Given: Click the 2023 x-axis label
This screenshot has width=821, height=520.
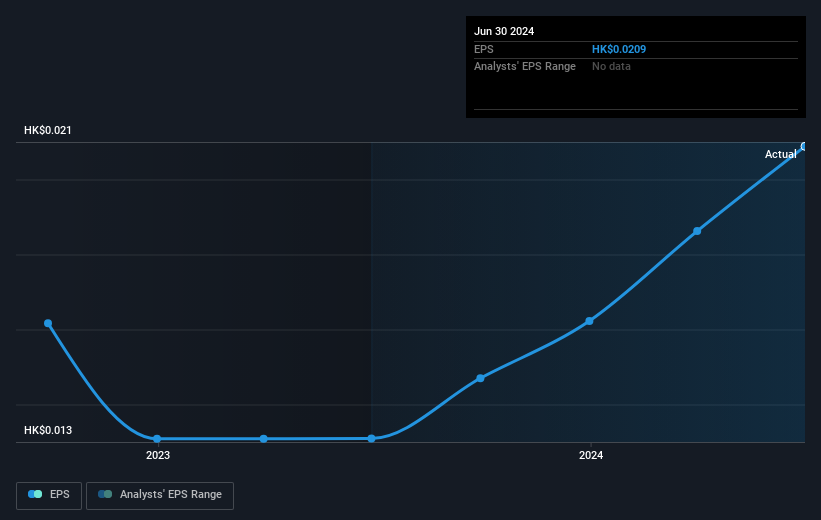Looking at the screenshot, I should (x=158, y=456).
